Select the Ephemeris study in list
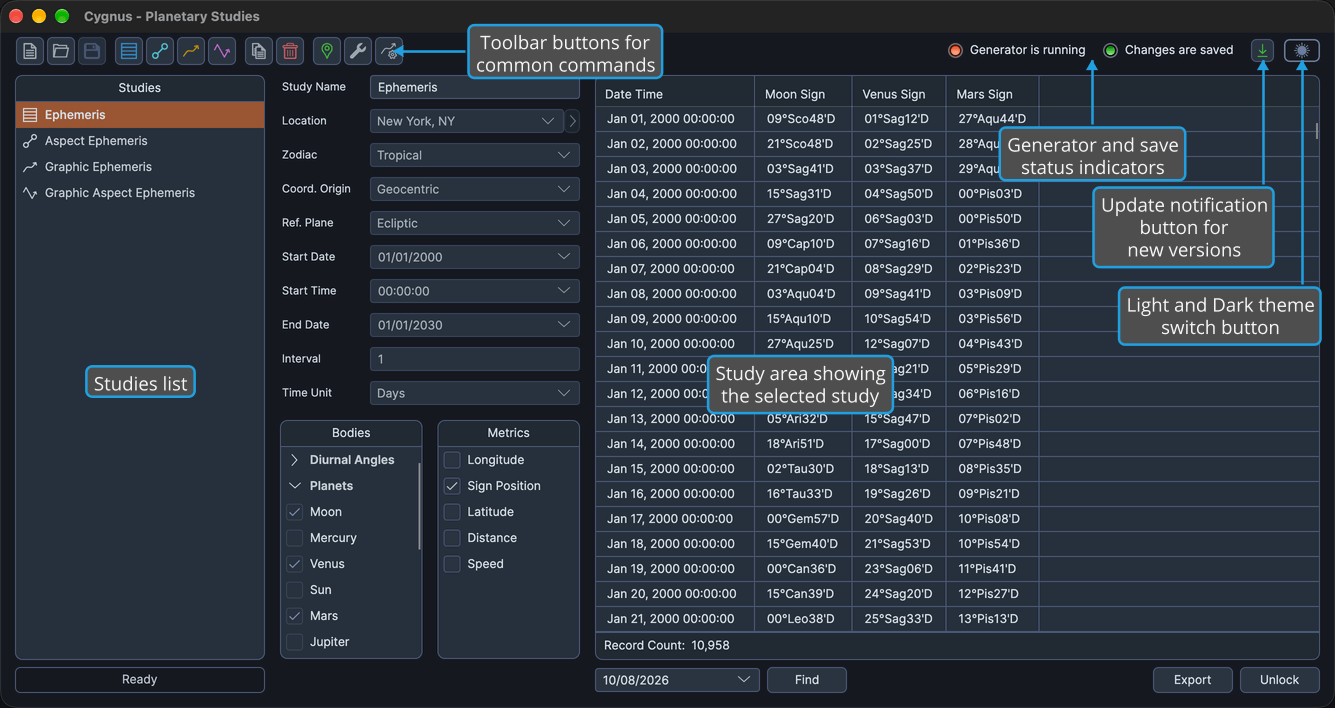The image size is (1335, 708). coord(140,115)
